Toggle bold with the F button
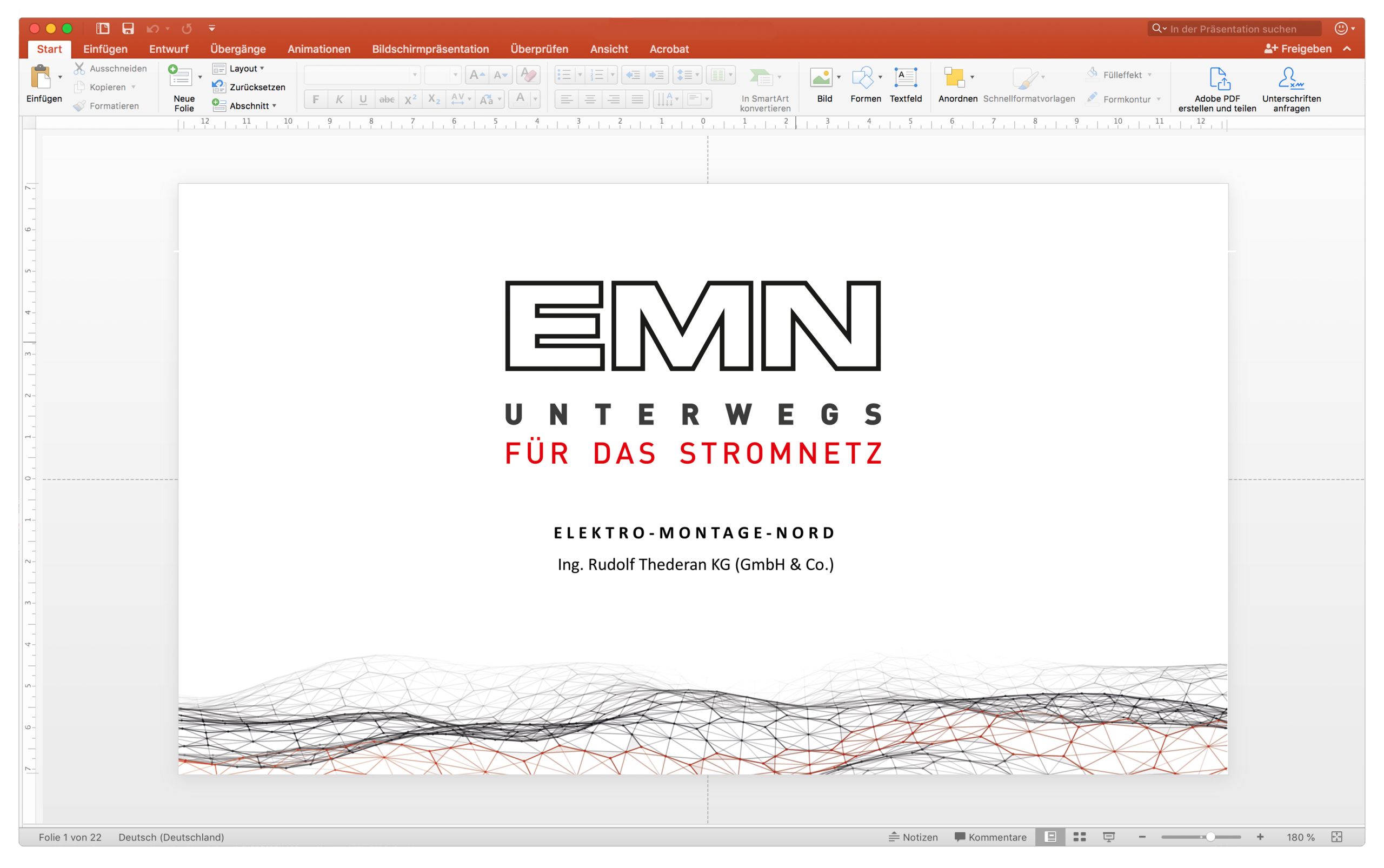Viewport: 1384px width, 868px height. point(315,99)
